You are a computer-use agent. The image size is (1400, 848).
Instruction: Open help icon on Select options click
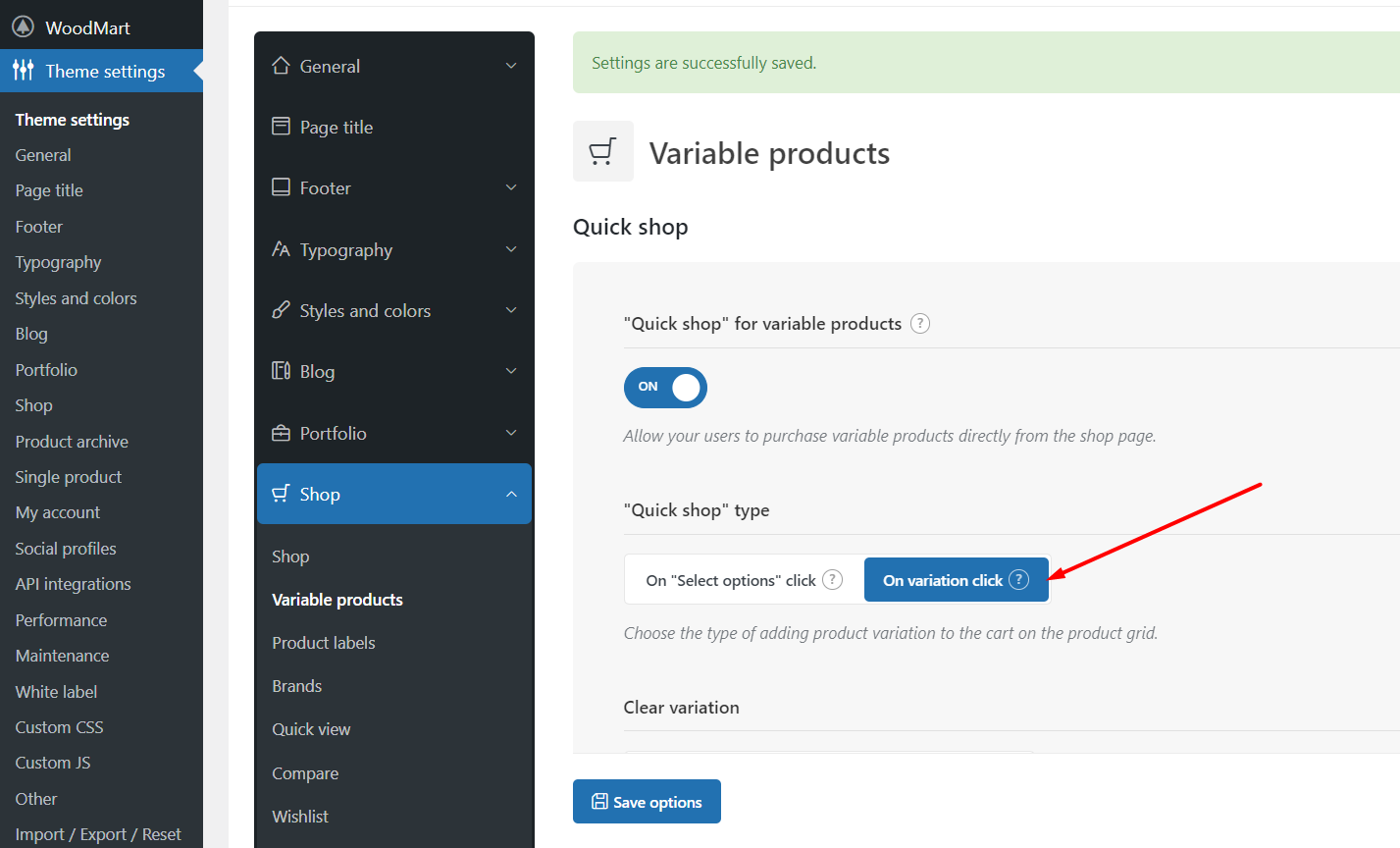tap(832, 579)
